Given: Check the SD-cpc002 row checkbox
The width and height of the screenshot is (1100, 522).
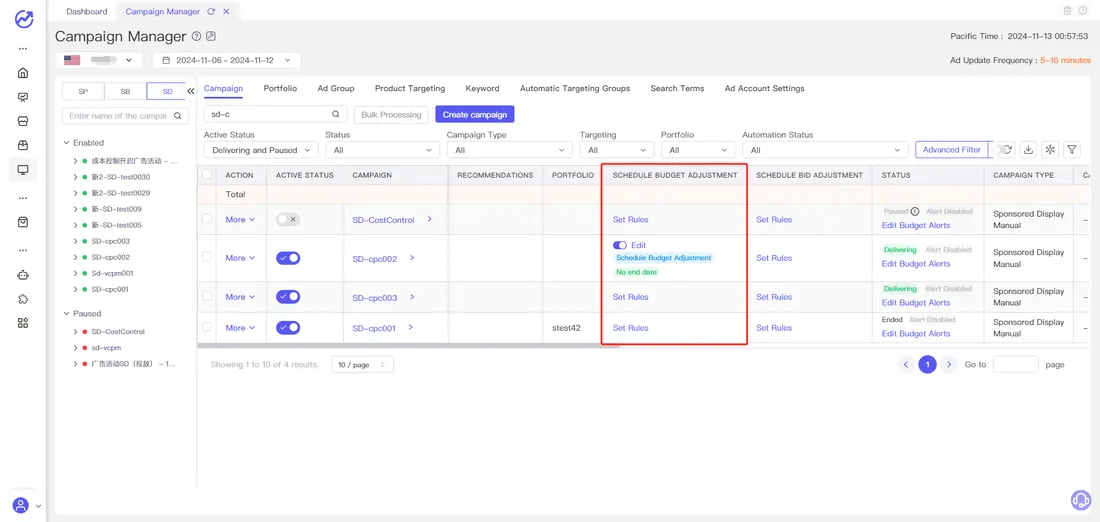Looking at the screenshot, I should point(207,257).
